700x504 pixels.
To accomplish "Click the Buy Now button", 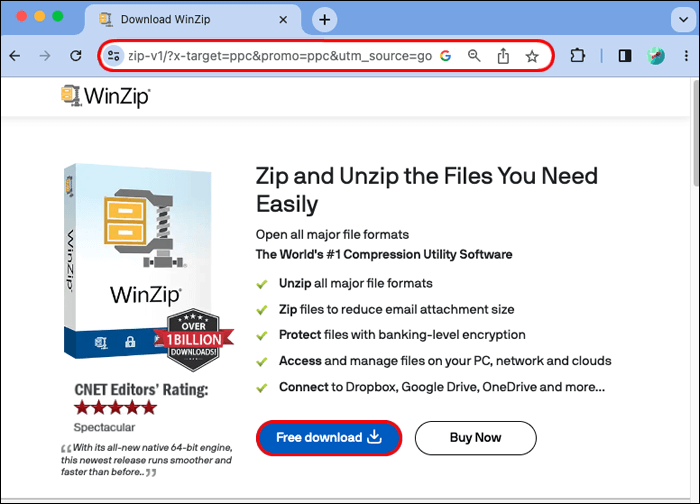I will [x=475, y=438].
